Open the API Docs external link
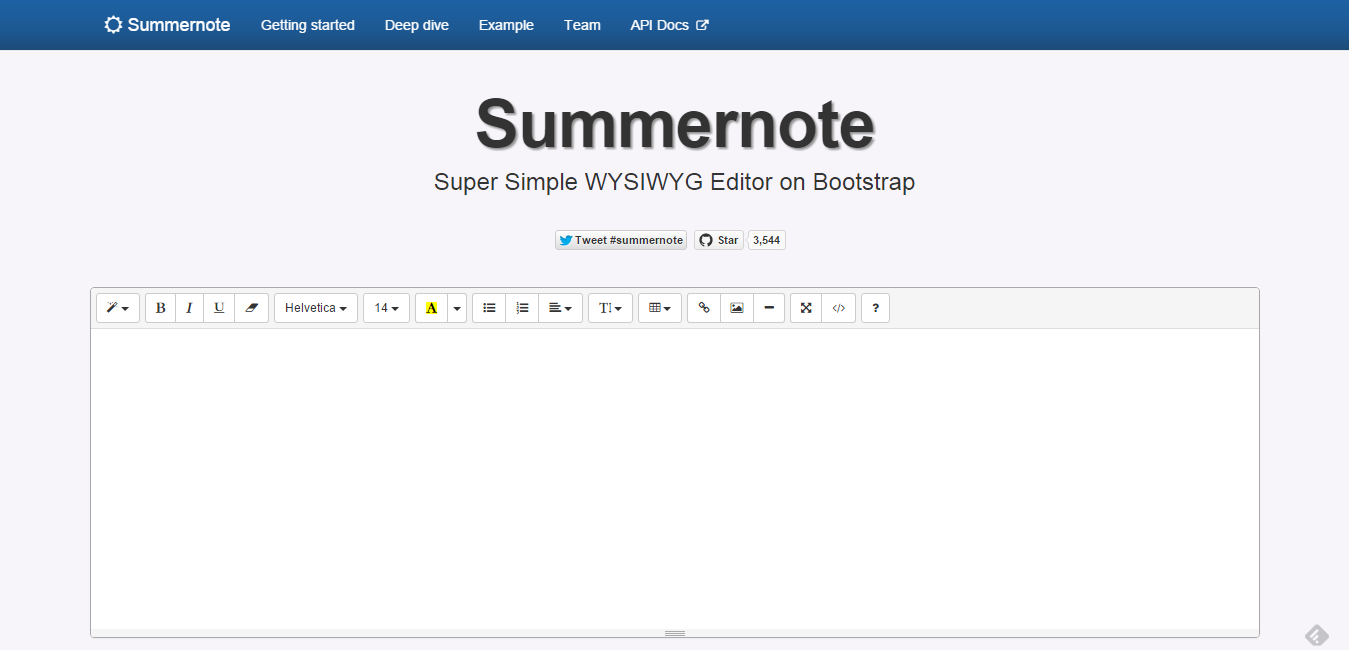The height and width of the screenshot is (650, 1349). 669,25
